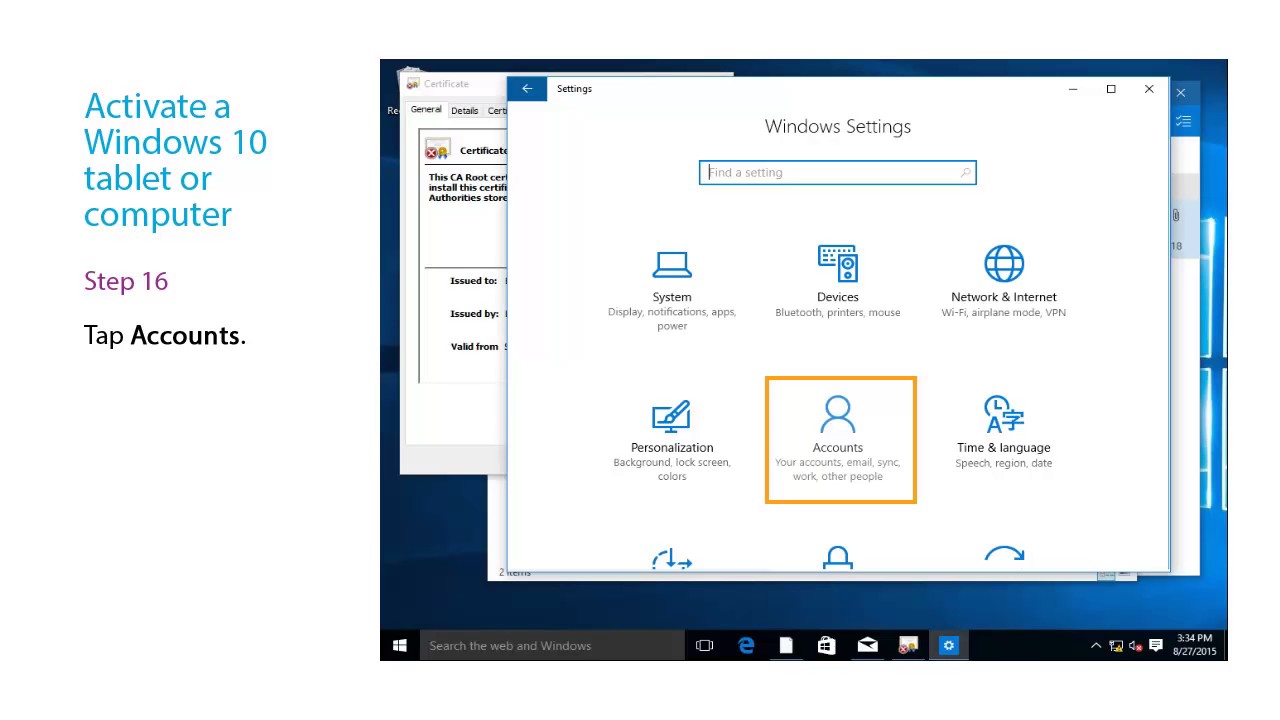Click in the Find a setting search box
The width and height of the screenshot is (1280, 720).
pyautogui.click(x=838, y=173)
